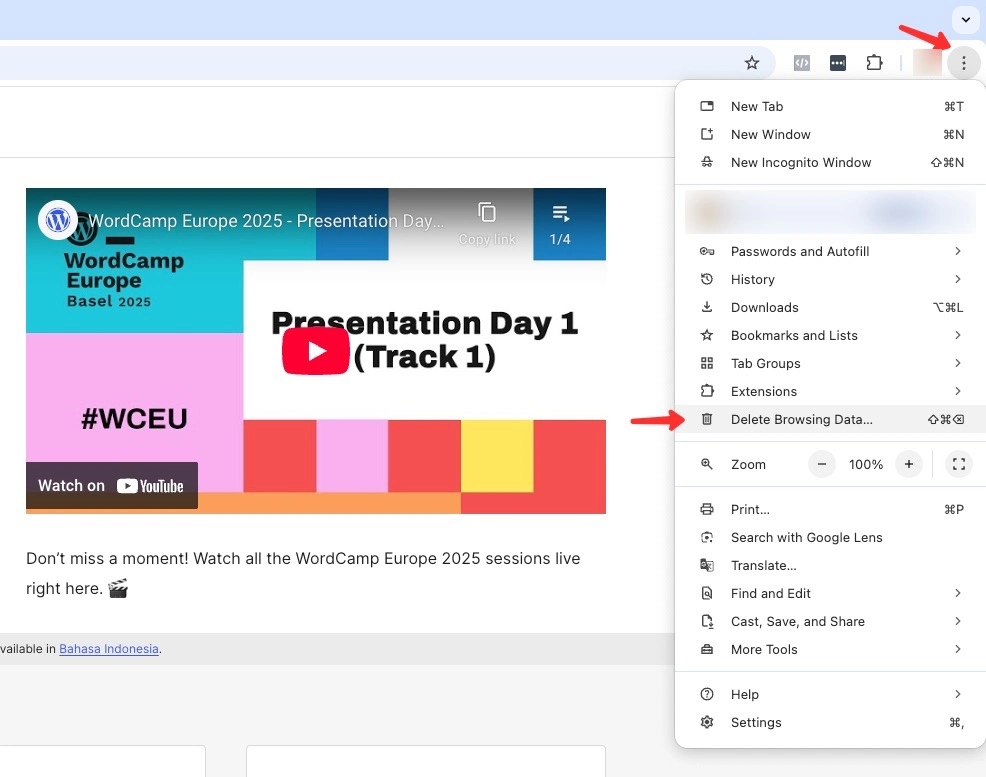The image size is (986, 777).
Task: Expand the Tab Groups chevron
Action: tap(958, 363)
